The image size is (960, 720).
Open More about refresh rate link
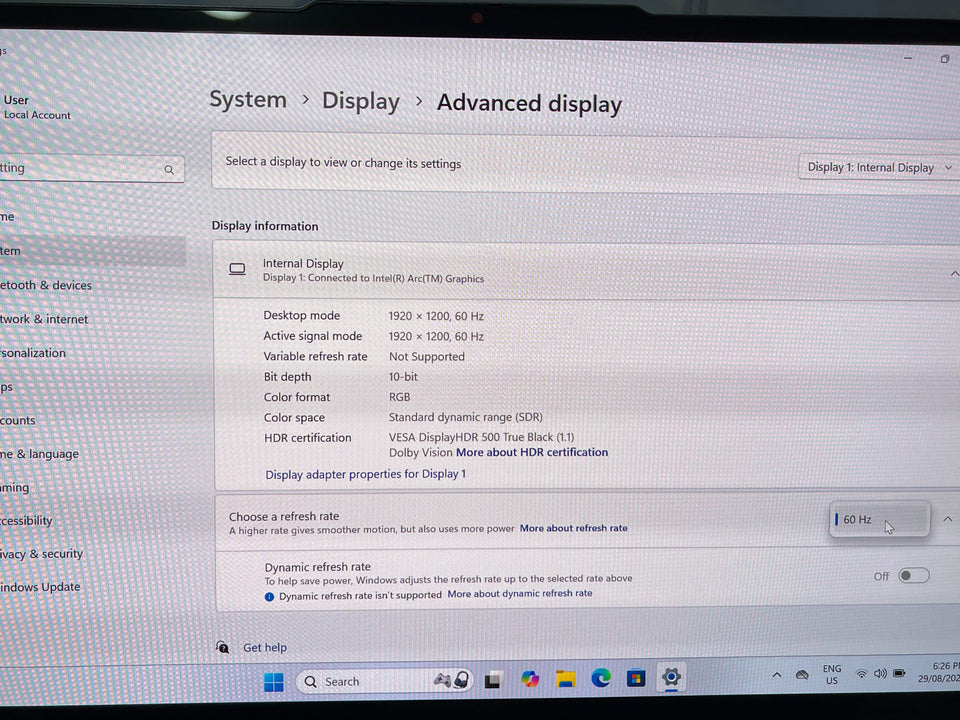coord(574,528)
